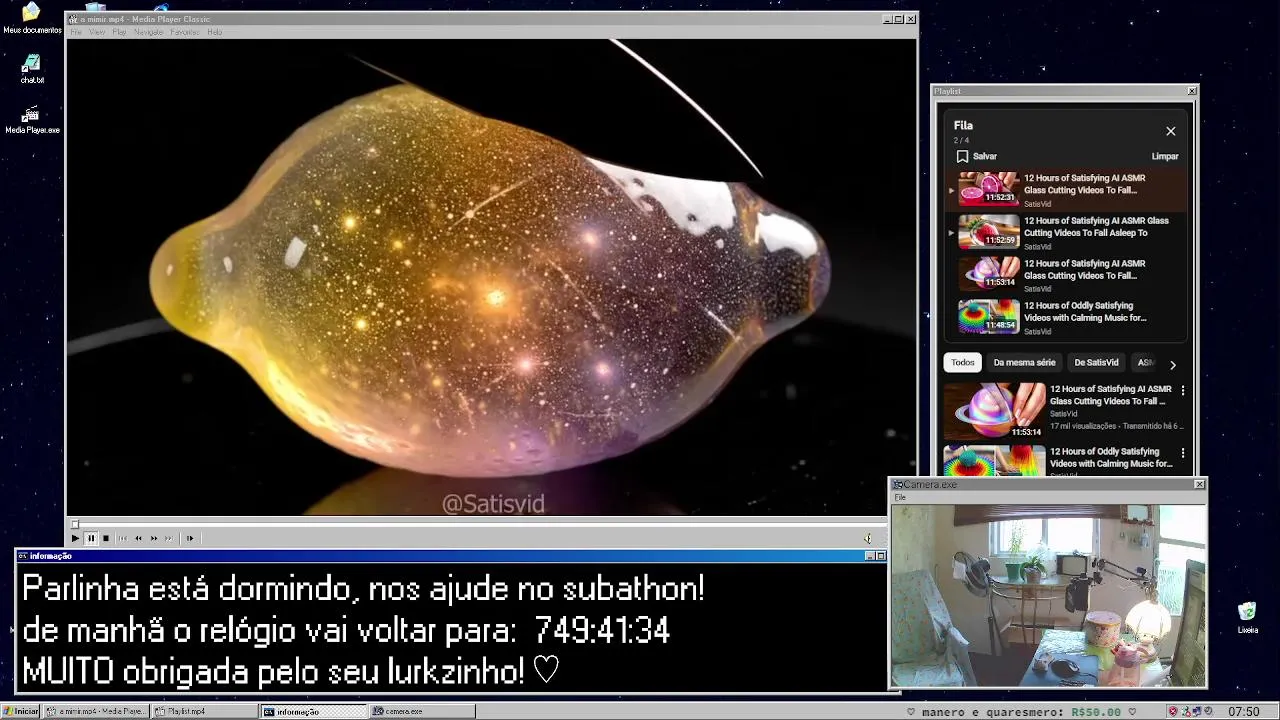Viewport: 1280px width, 720px height.
Task: Open the second queue video thumbnail 11:52:59
Action: (x=989, y=231)
